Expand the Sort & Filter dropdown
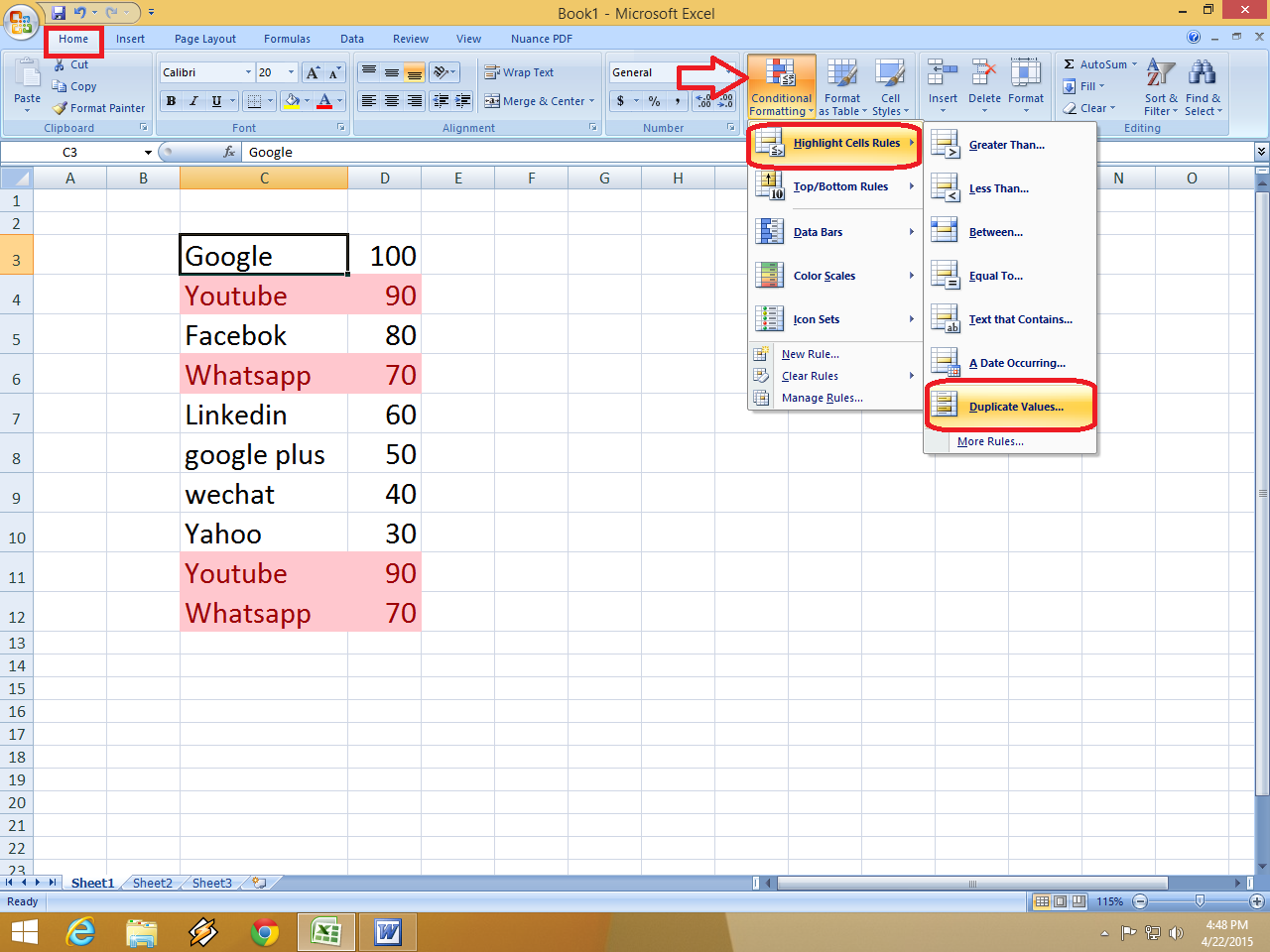Viewport: 1270px width, 952px height. (1161, 87)
